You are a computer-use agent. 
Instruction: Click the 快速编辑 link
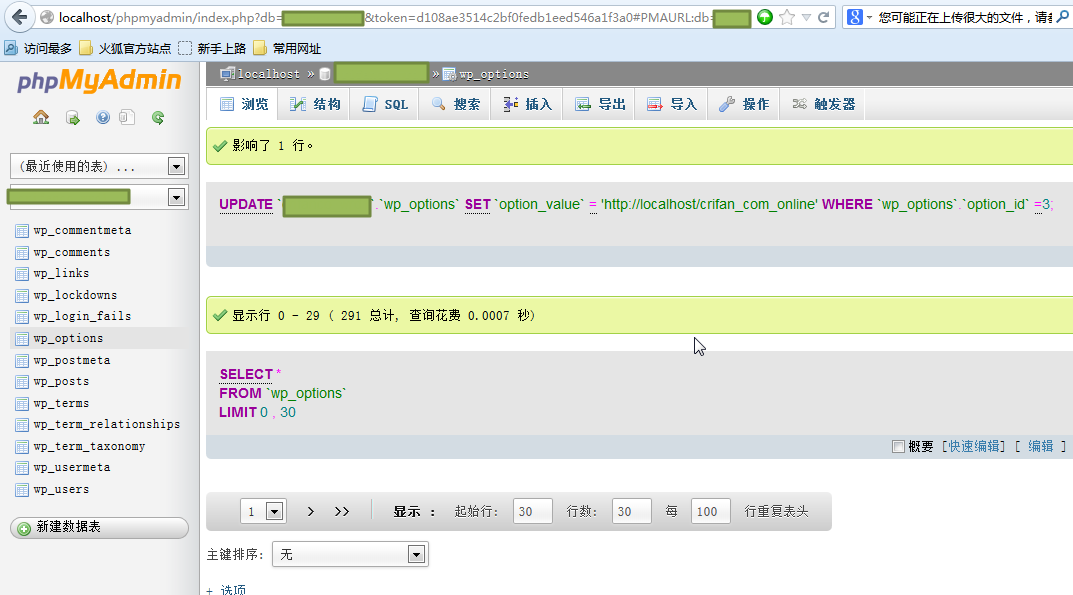coord(974,446)
